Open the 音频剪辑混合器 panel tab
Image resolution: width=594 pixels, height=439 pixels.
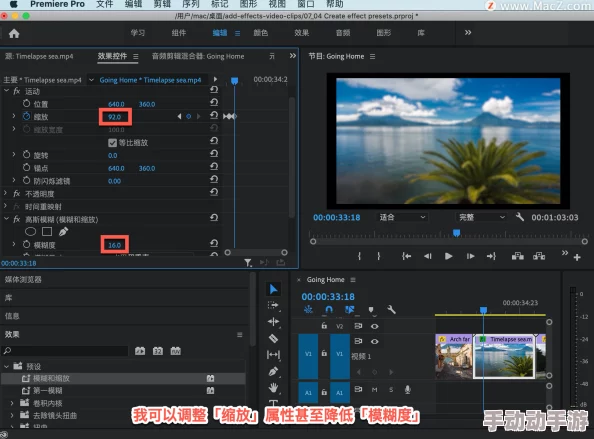[198, 56]
